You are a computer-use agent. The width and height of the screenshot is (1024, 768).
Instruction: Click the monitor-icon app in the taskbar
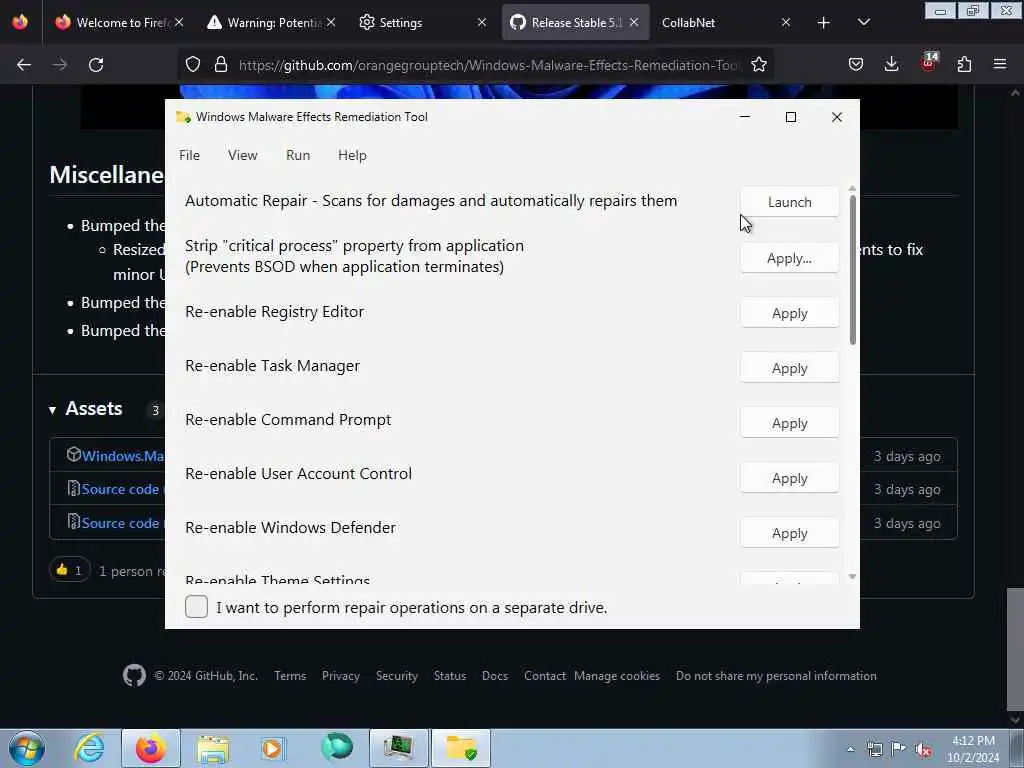click(399, 748)
